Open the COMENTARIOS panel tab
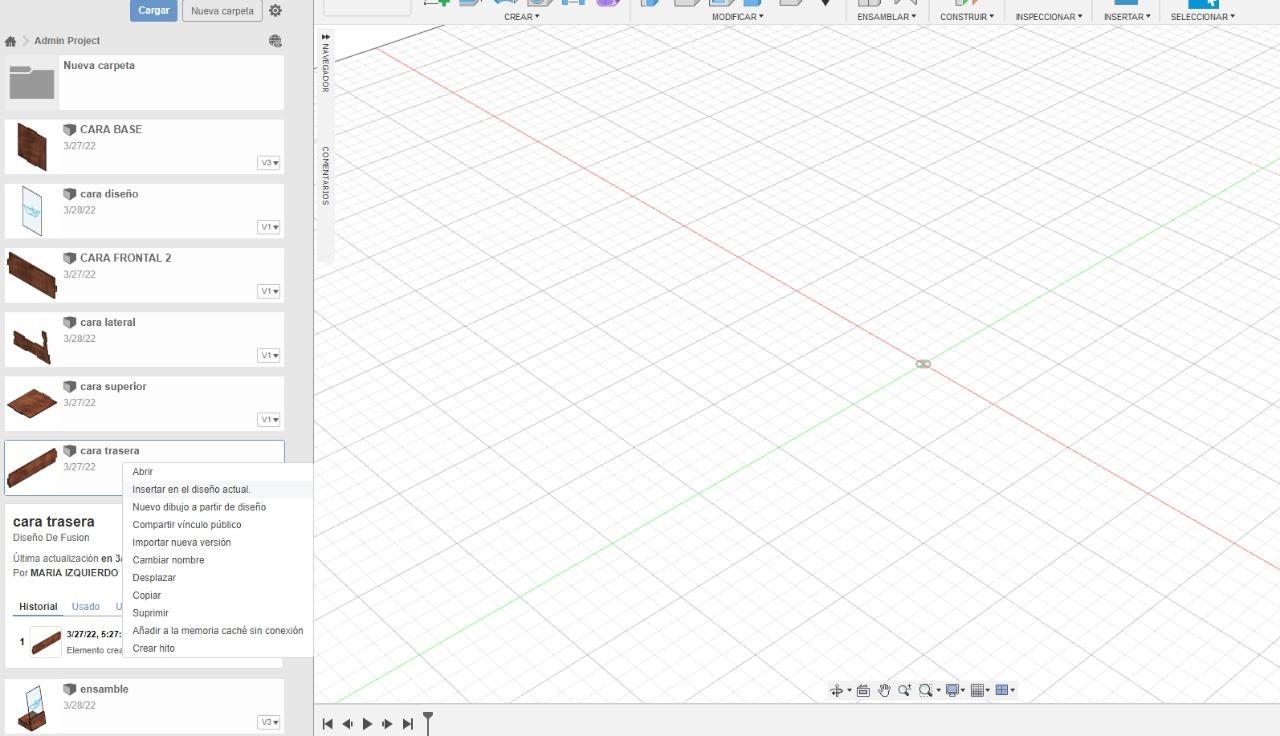1280x736 pixels. pyautogui.click(x=324, y=176)
